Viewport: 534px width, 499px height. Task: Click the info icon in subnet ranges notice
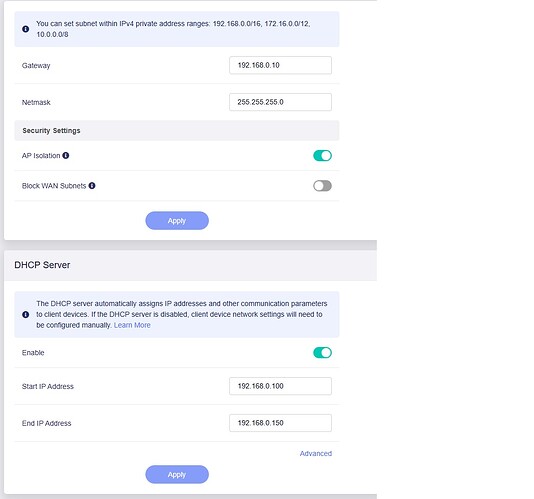[x=26, y=29]
